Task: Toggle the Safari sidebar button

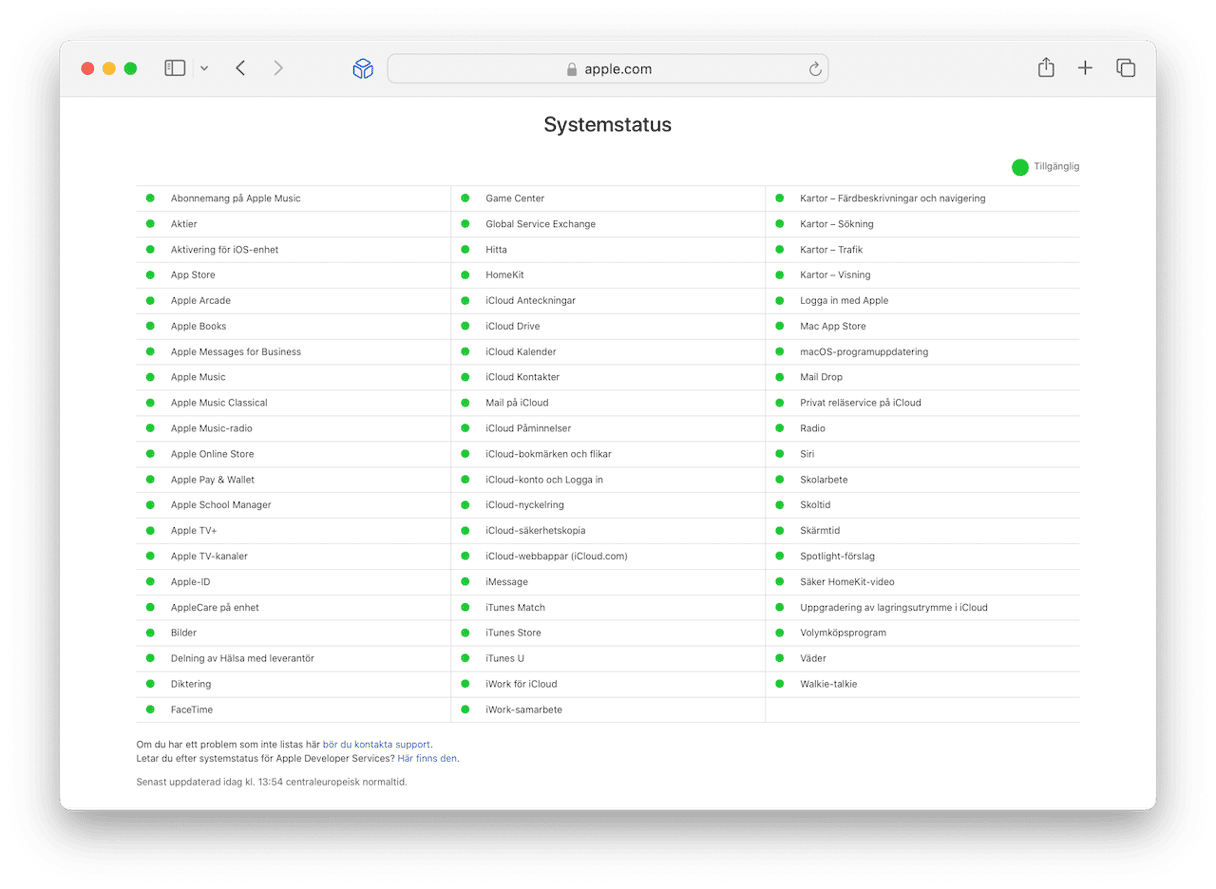Action: [x=175, y=68]
